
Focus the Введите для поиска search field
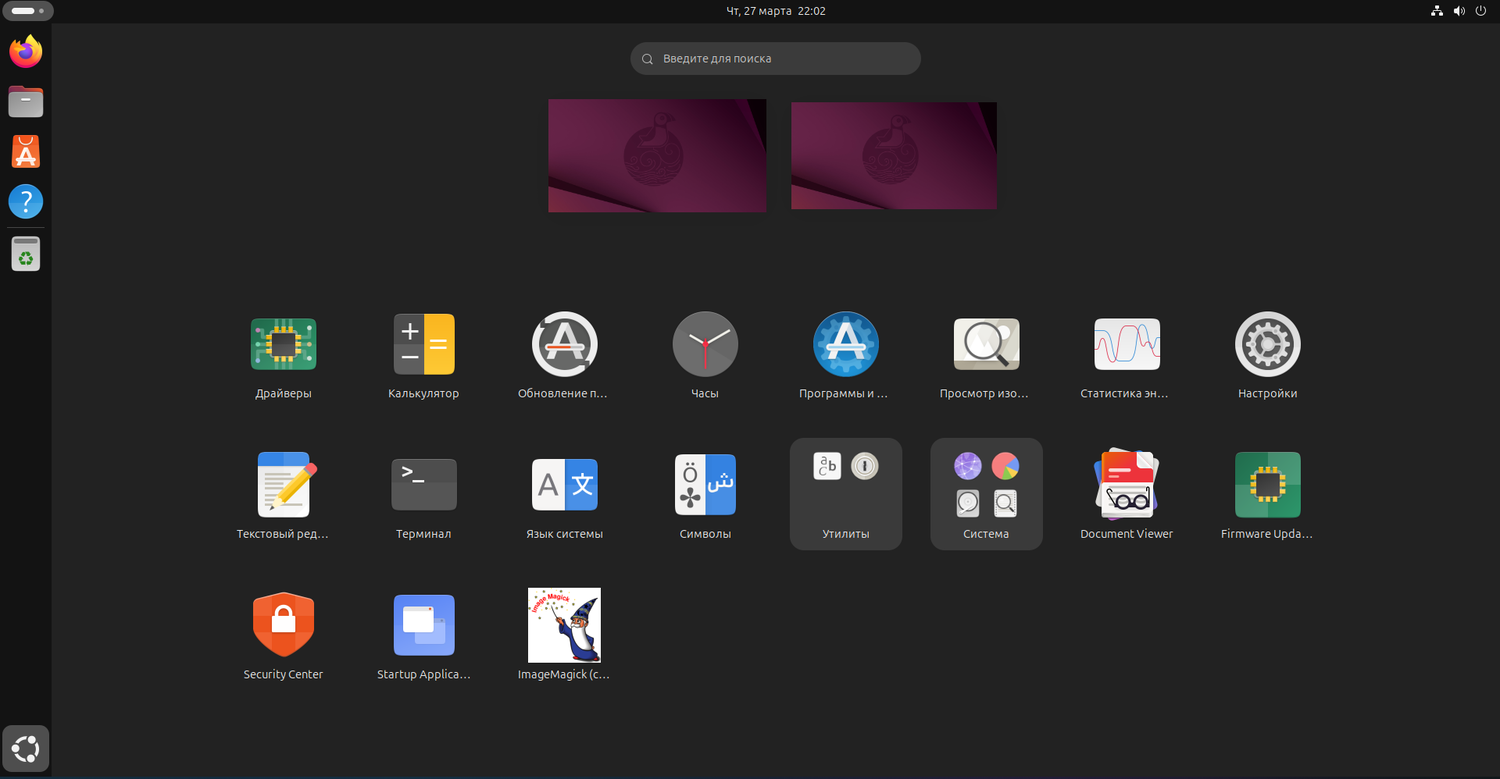775,58
